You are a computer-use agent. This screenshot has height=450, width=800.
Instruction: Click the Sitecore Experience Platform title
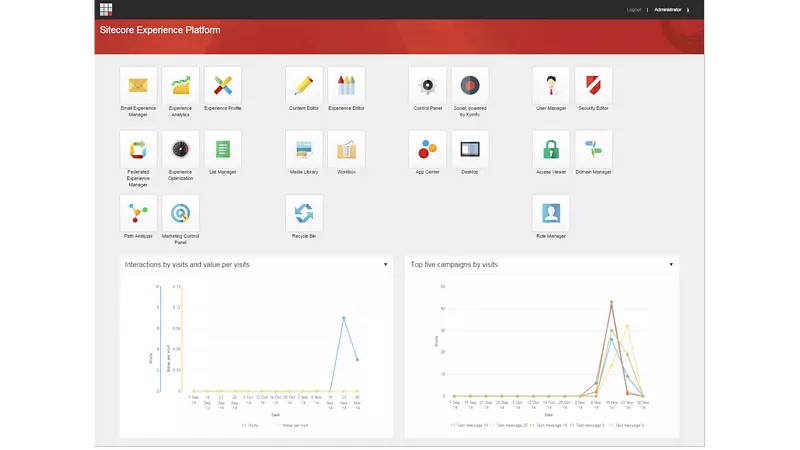coord(160,30)
